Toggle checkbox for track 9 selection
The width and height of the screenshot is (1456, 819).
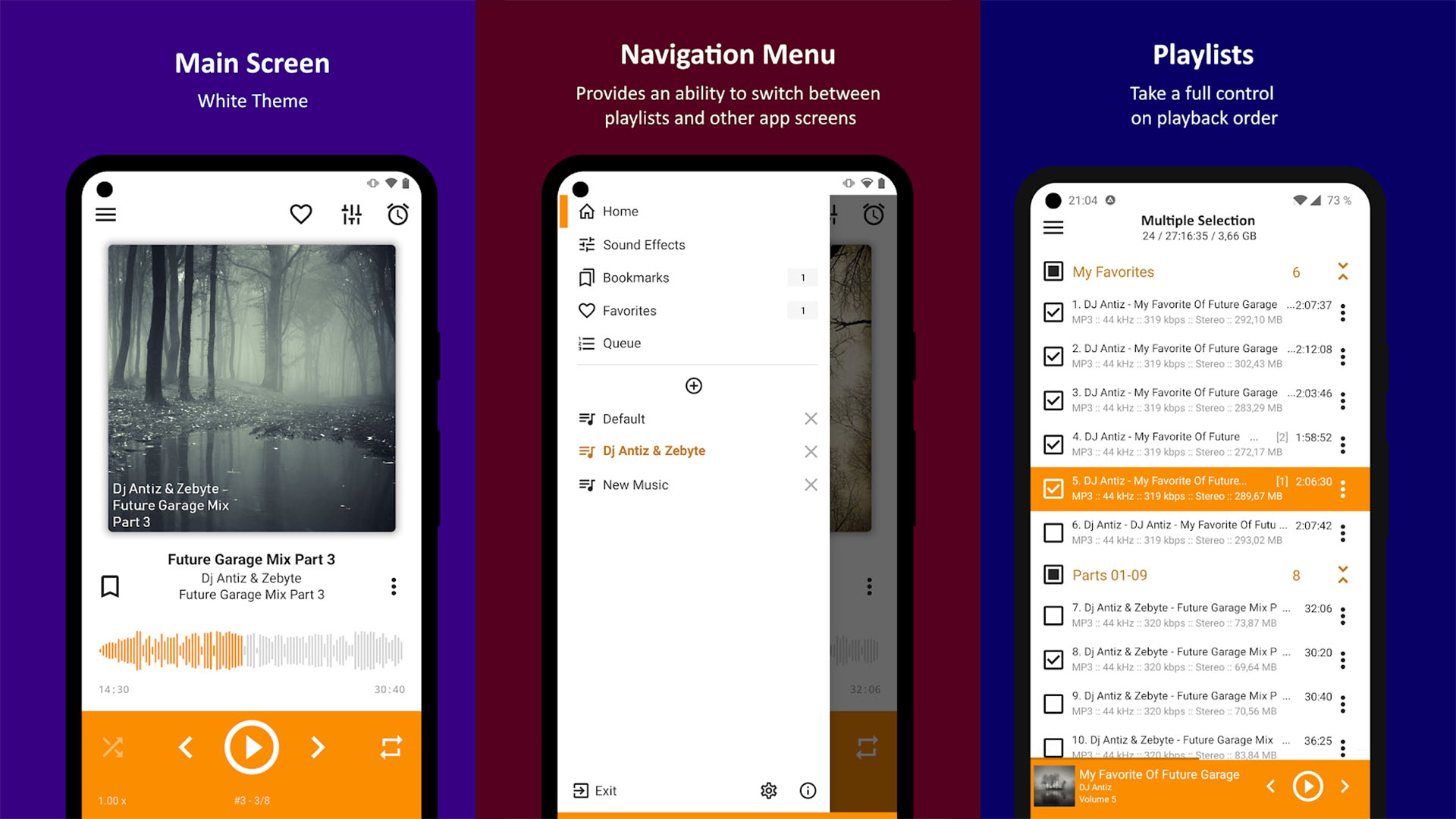[1053, 706]
